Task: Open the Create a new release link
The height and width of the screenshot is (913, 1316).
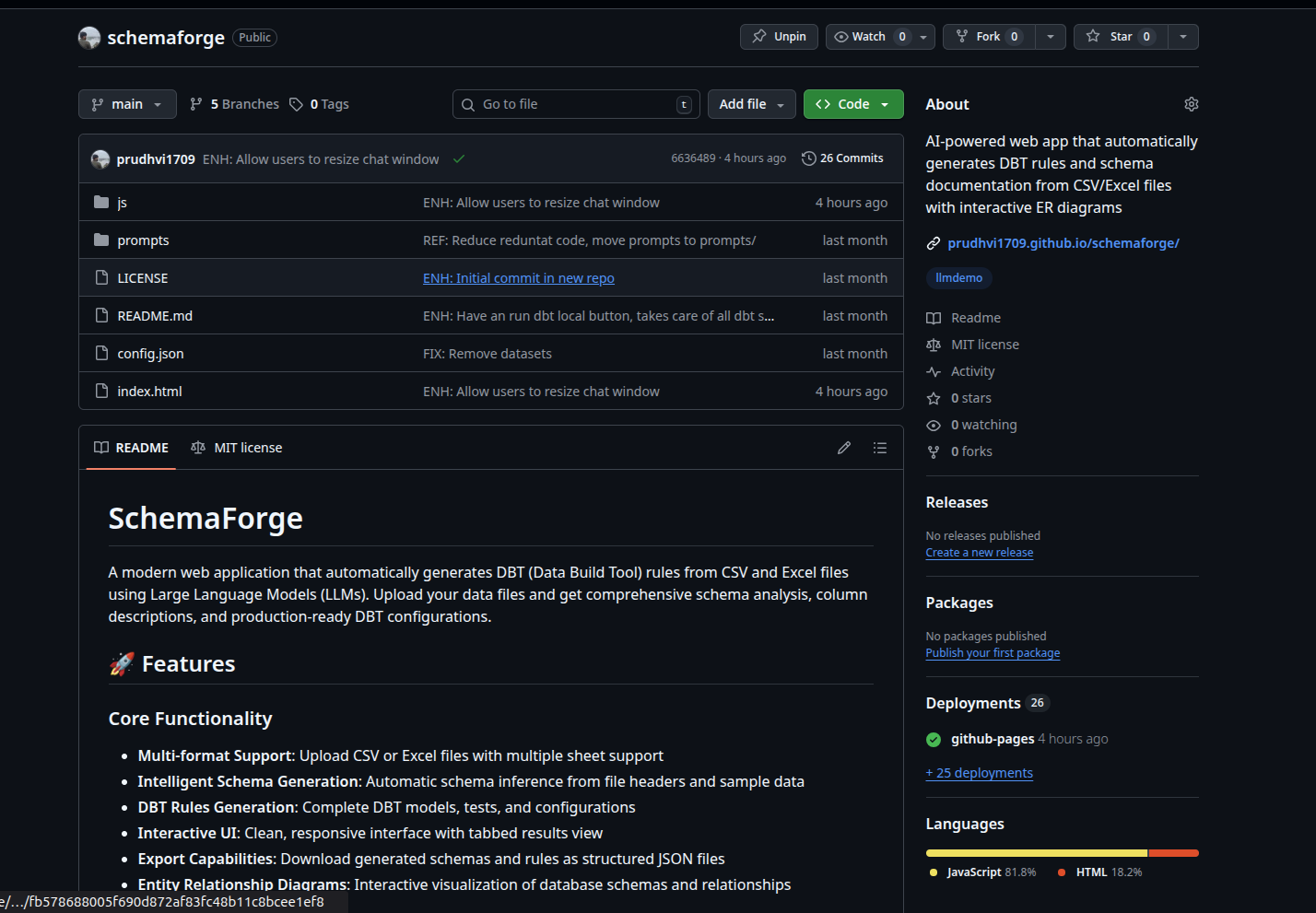Action: point(979,552)
